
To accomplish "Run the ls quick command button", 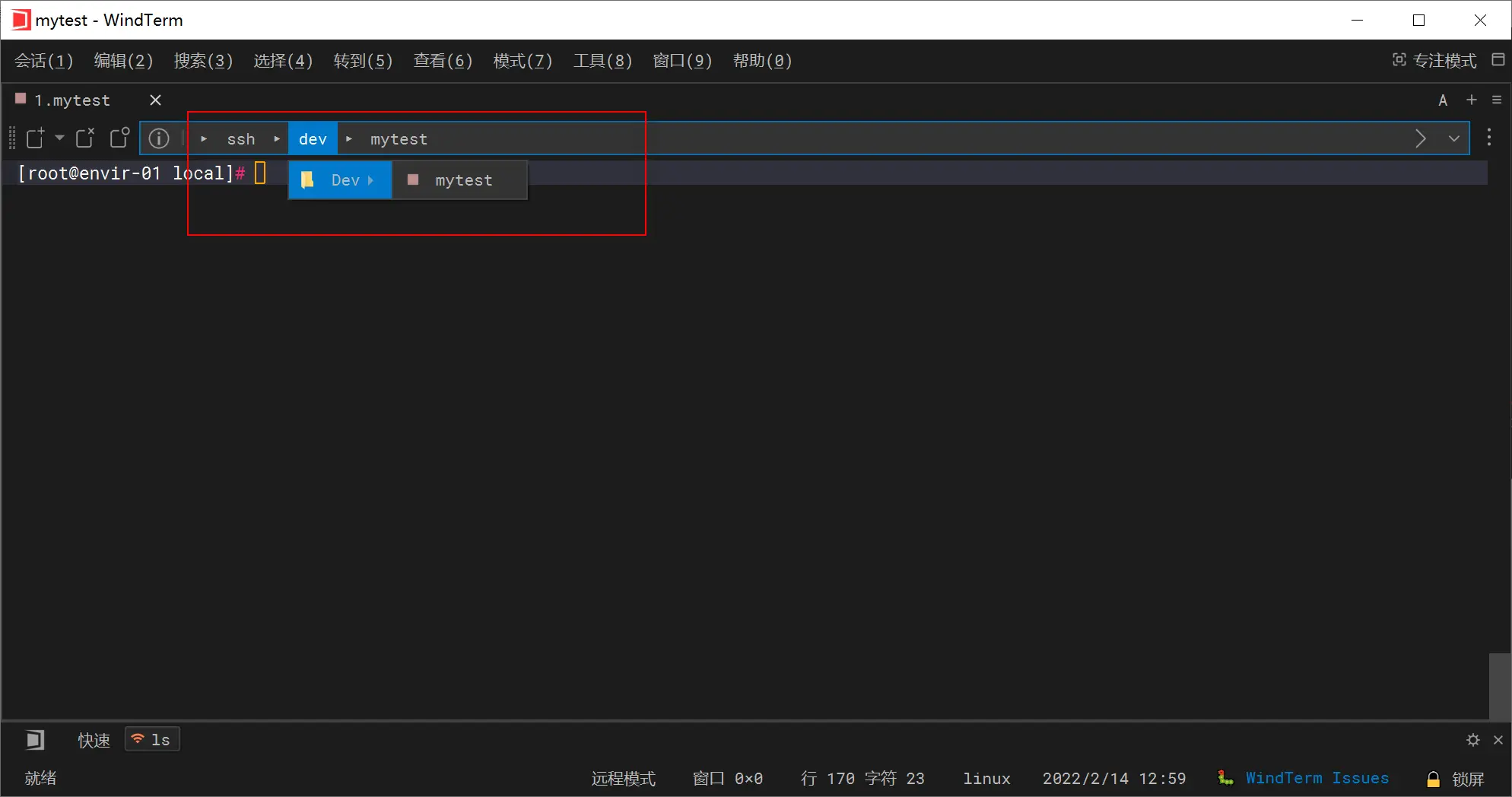I will [x=152, y=740].
